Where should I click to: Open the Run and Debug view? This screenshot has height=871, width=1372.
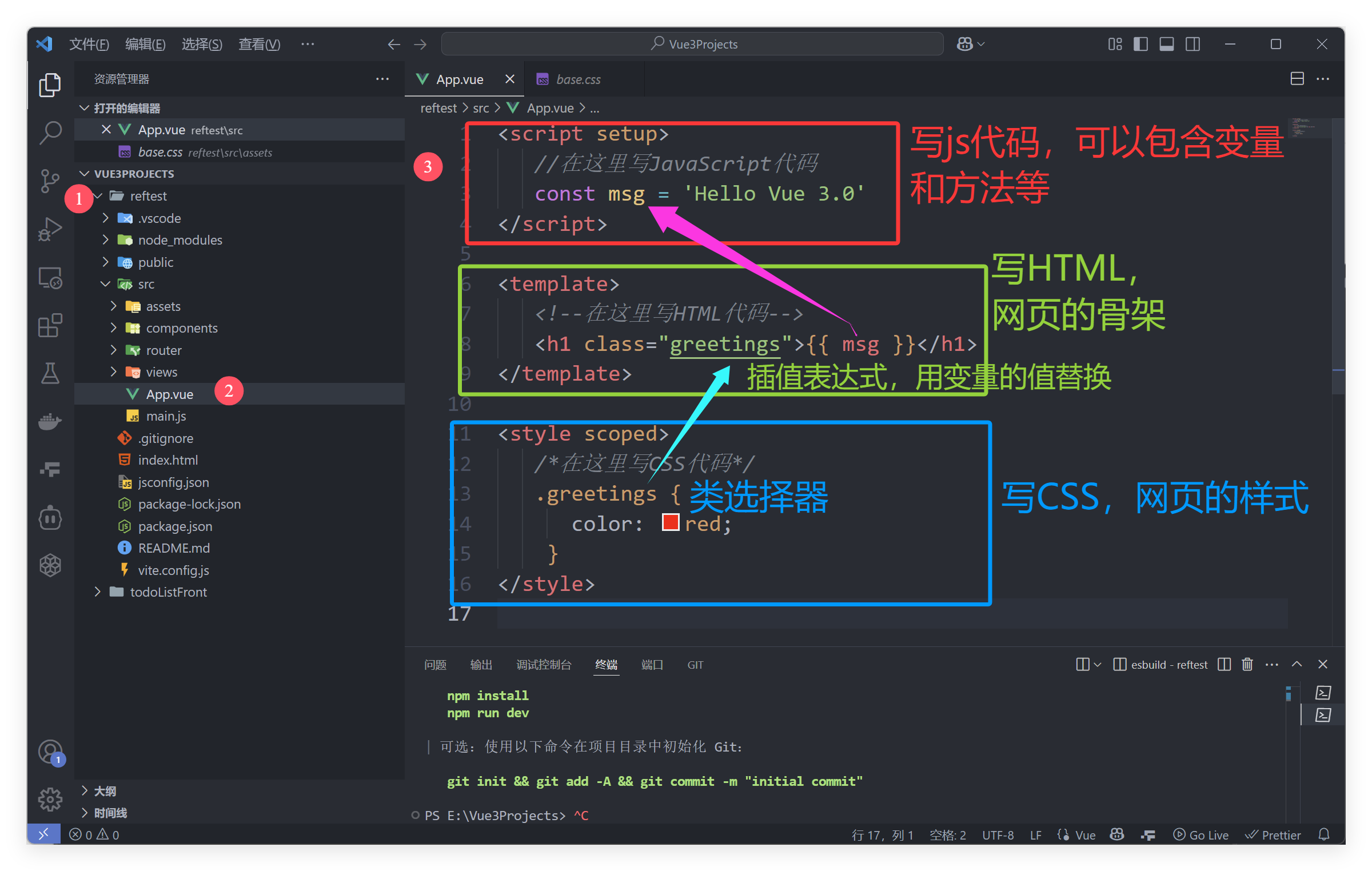tap(50, 229)
